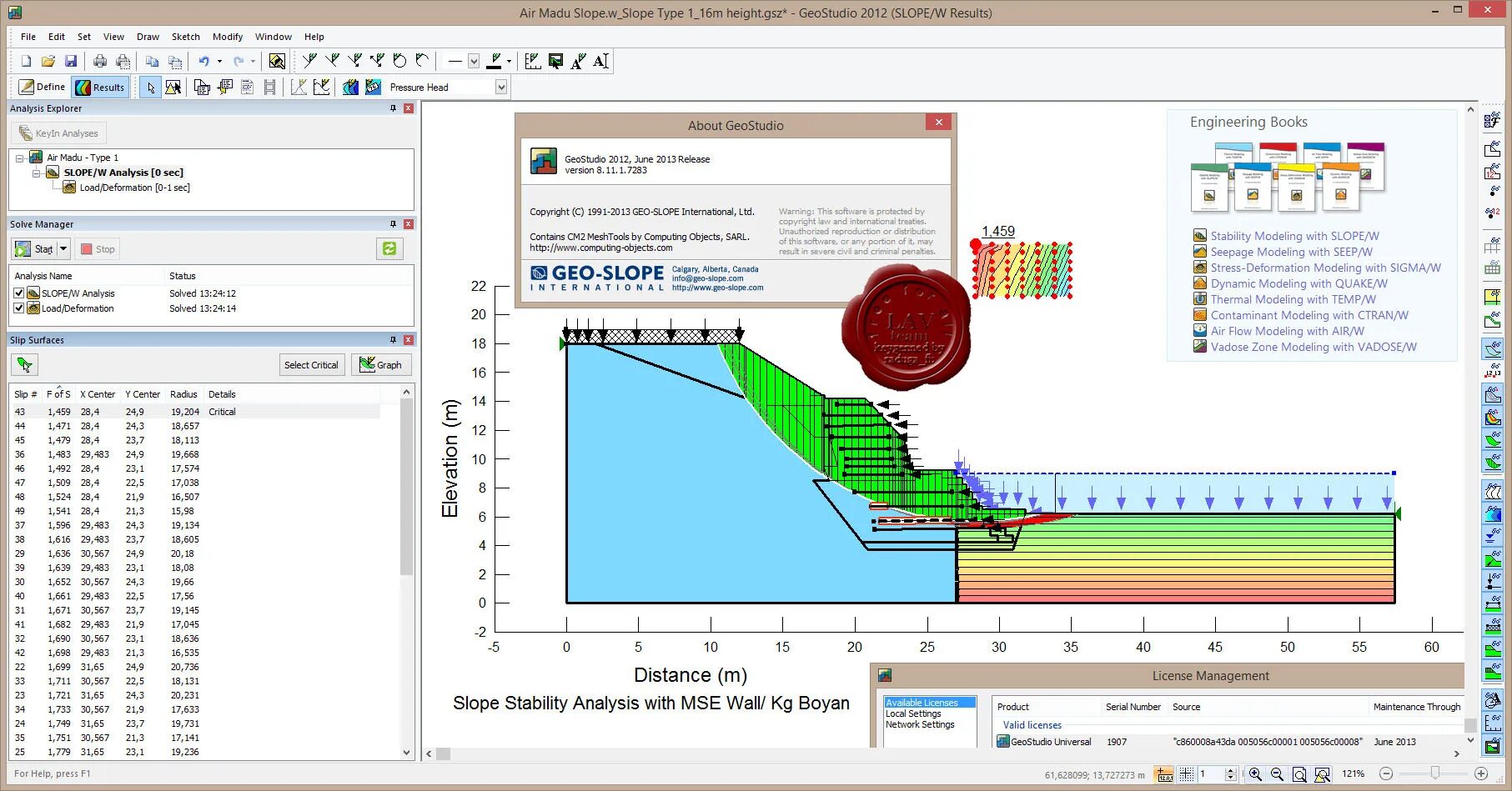Open the slip surface Graph button

click(381, 364)
